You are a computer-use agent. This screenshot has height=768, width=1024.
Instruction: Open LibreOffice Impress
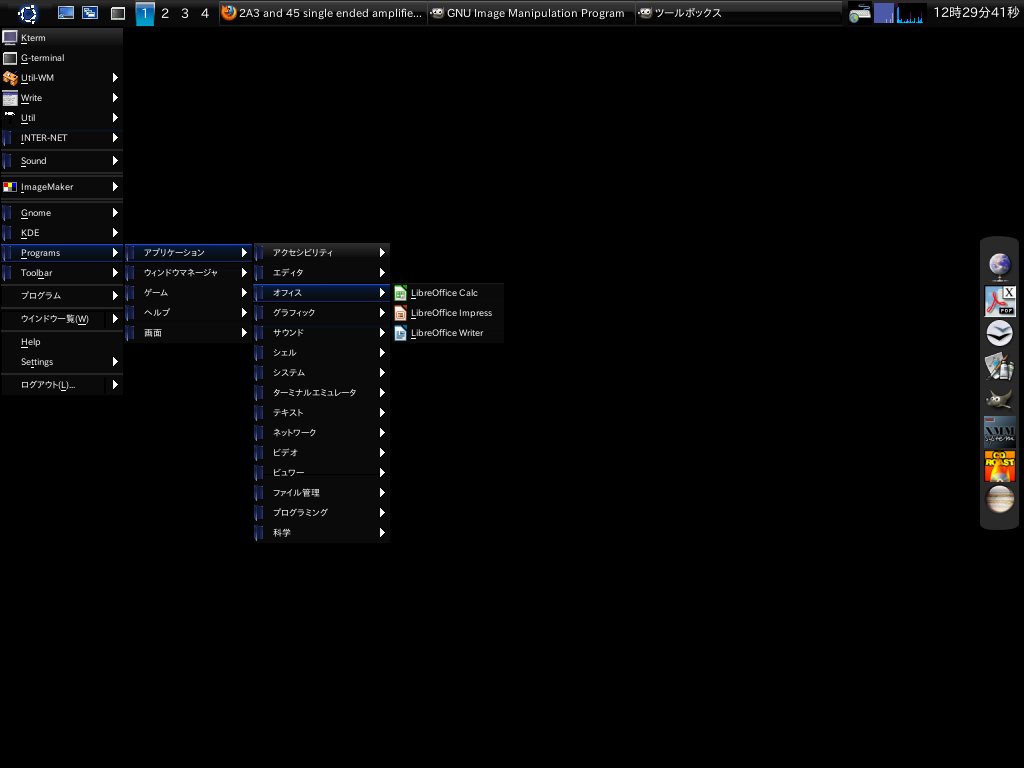click(450, 313)
